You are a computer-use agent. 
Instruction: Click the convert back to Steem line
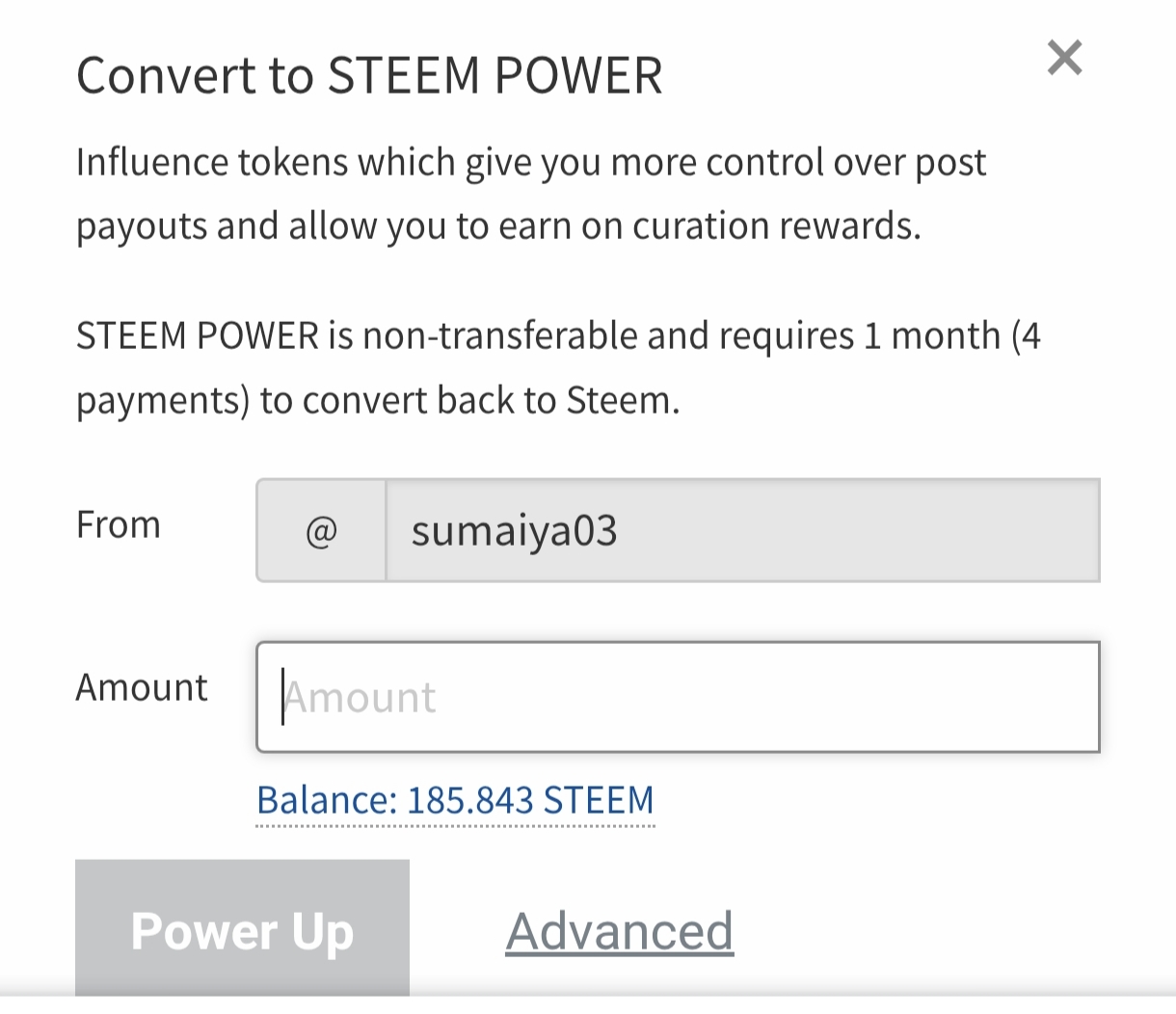tap(378, 400)
